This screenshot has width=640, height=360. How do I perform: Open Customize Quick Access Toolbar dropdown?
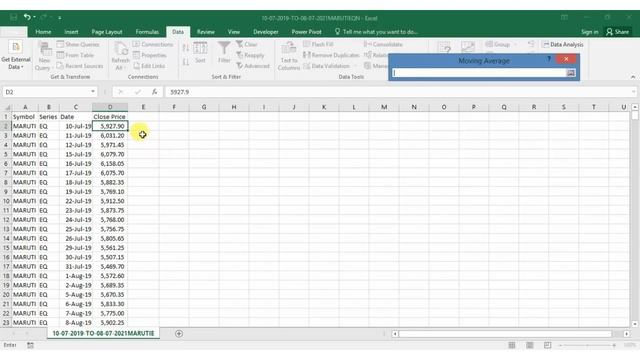tap(60, 18)
